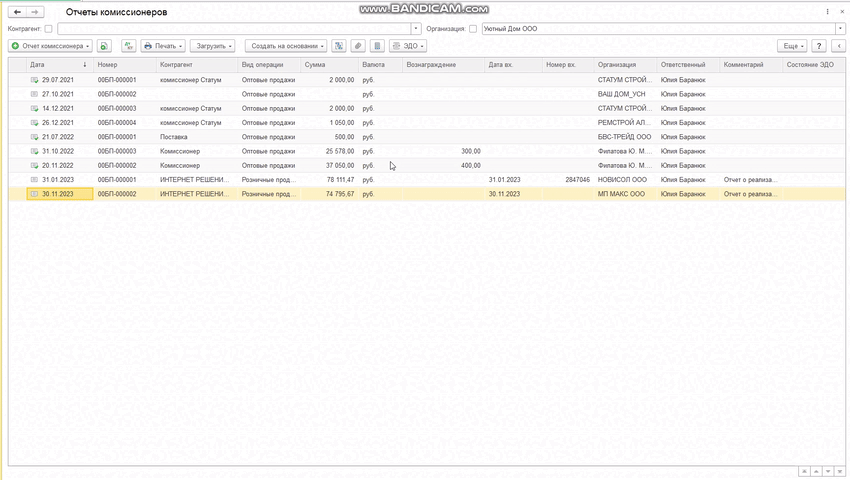Jump to list start with bottom-right arrow
This screenshot has width=850, height=480.
[804, 471]
